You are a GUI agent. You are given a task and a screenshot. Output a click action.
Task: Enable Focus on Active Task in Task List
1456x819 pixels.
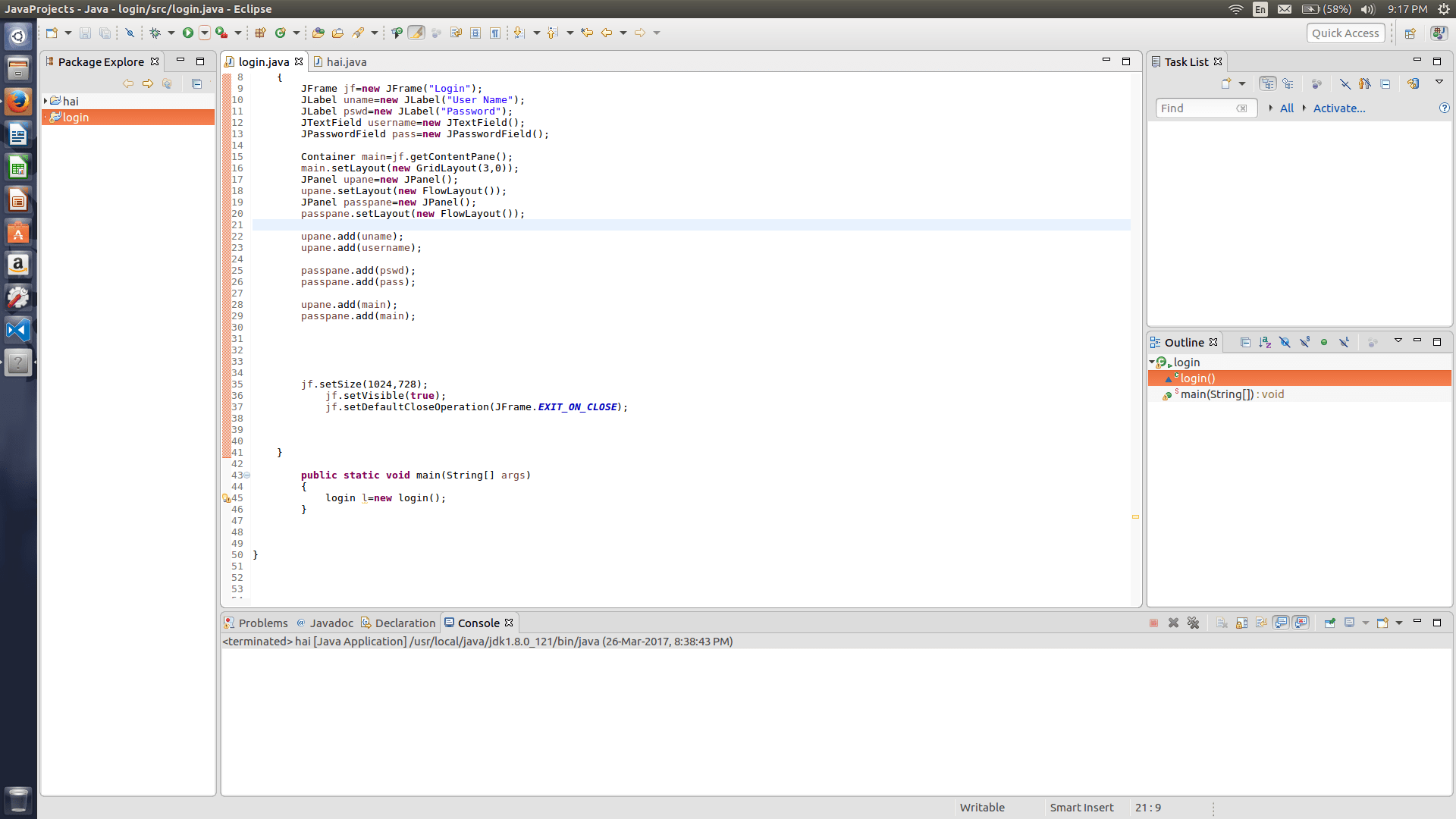(x=1317, y=83)
